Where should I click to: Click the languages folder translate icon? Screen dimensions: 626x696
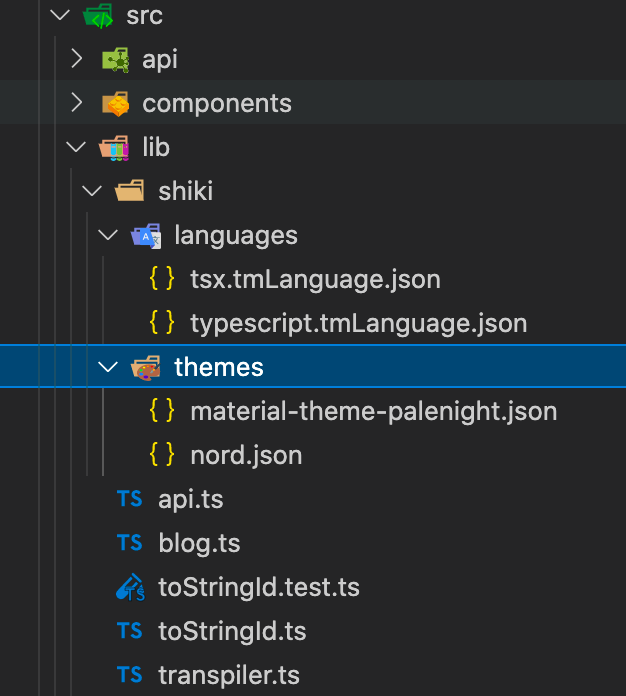tap(146, 236)
